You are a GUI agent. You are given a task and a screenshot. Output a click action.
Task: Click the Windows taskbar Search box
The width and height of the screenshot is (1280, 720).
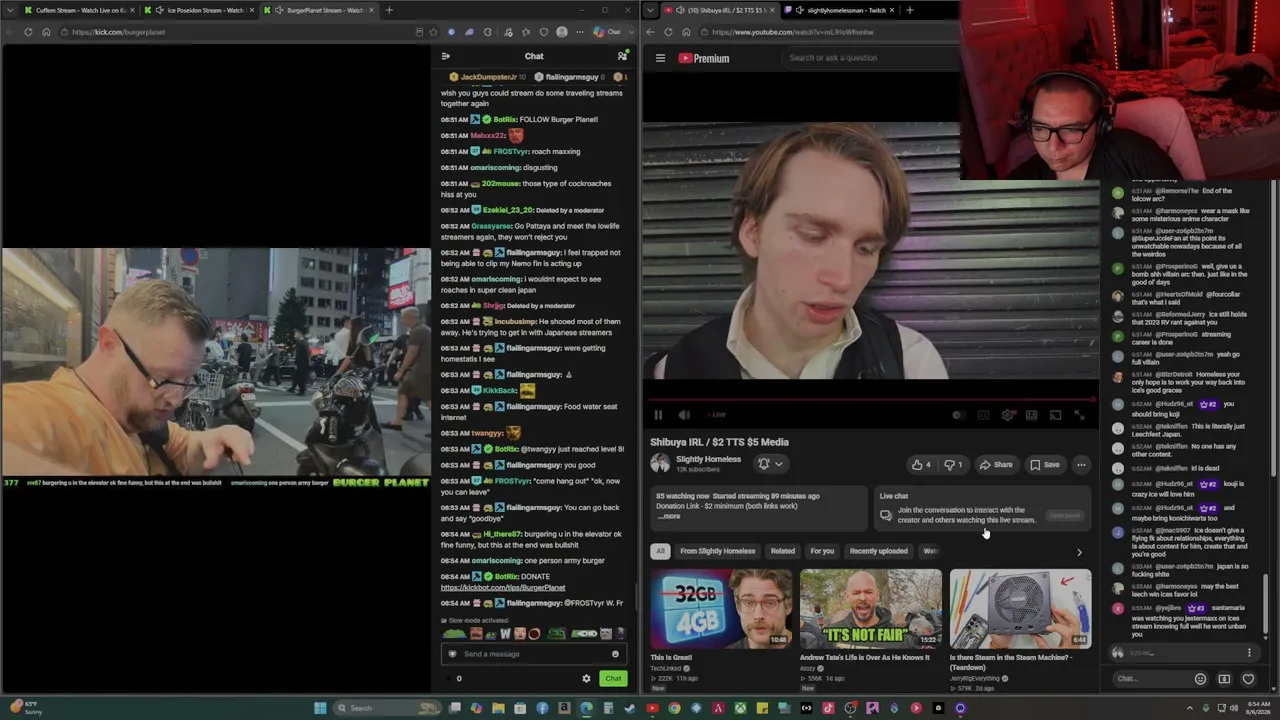tap(388, 708)
